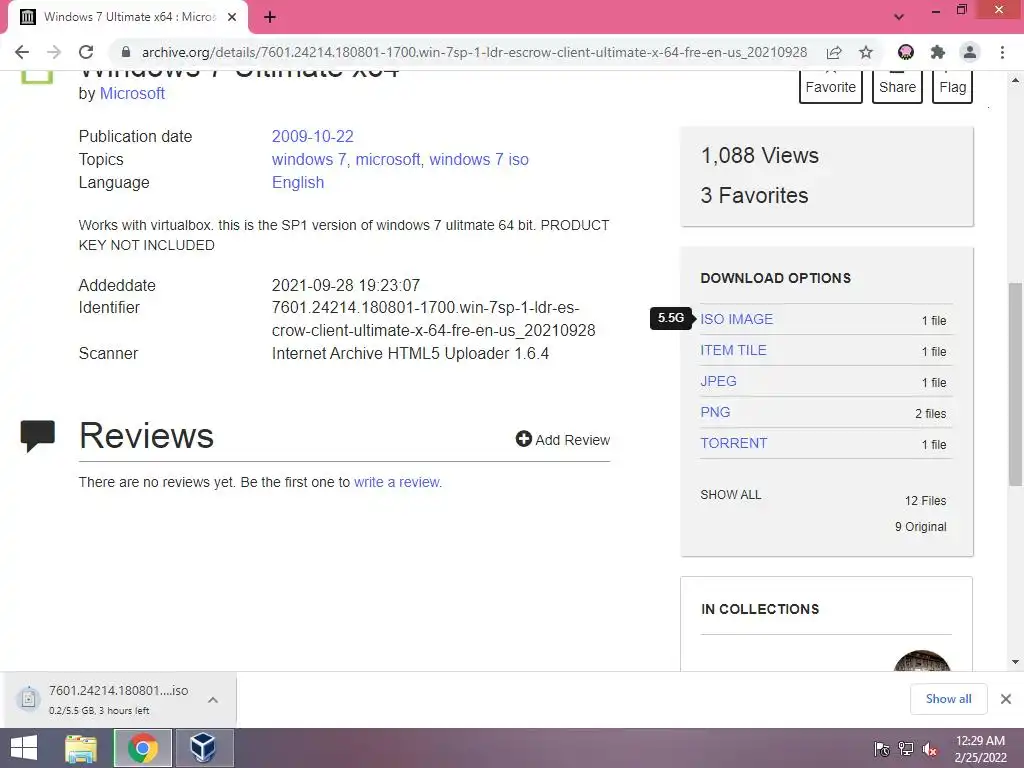This screenshot has width=1024, height=768.
Task: Click the Reviews speech bubble icon
Action: 38,436
